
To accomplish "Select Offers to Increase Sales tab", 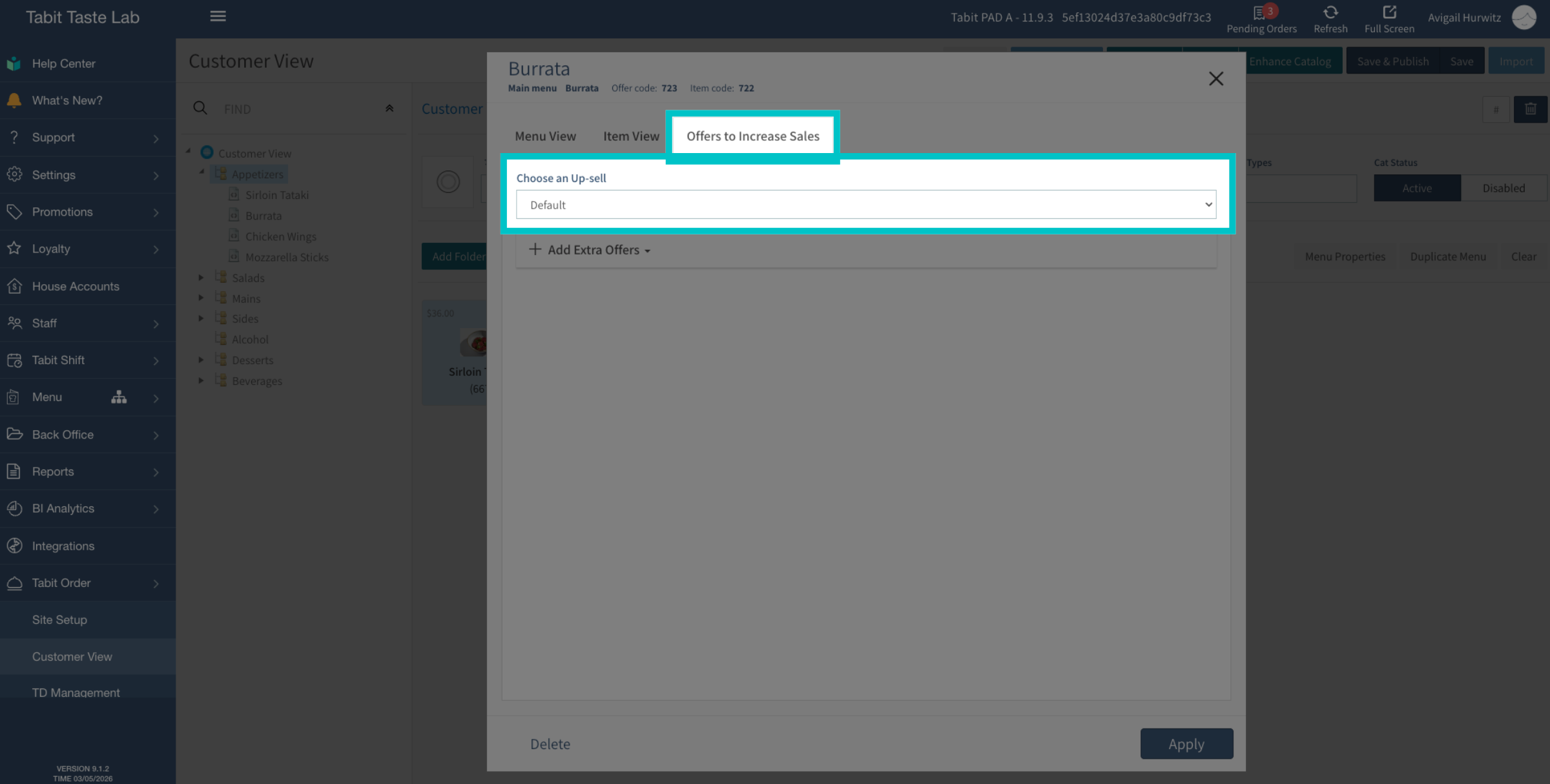I will [752, 136].
